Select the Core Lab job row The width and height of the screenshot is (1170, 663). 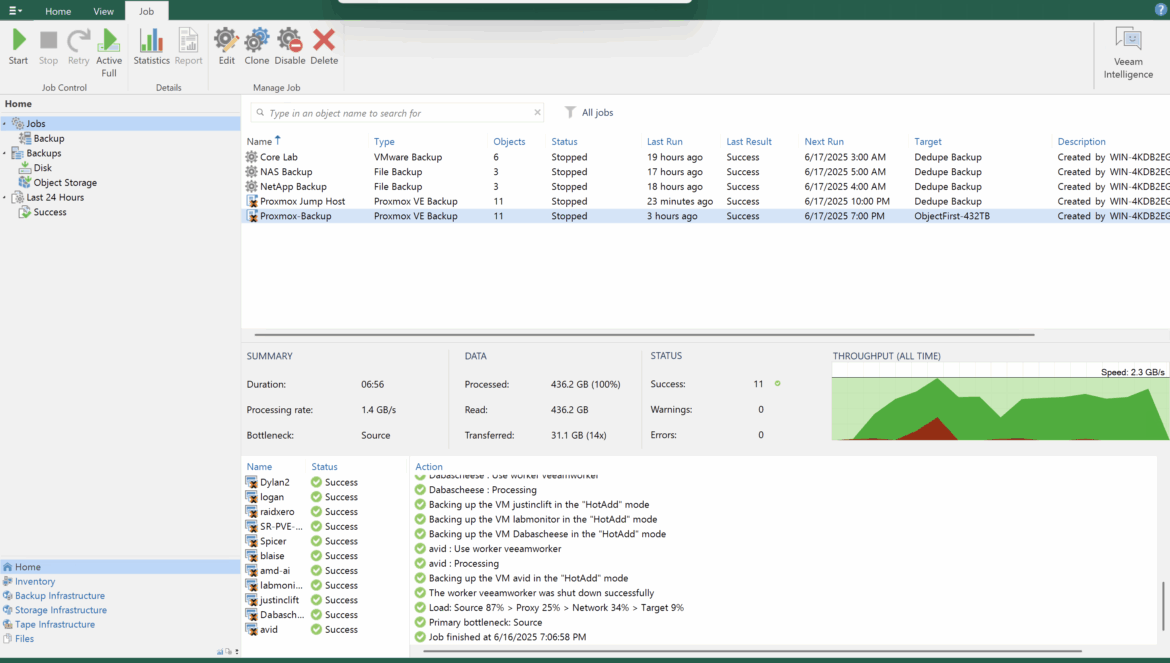coord(705,157)
